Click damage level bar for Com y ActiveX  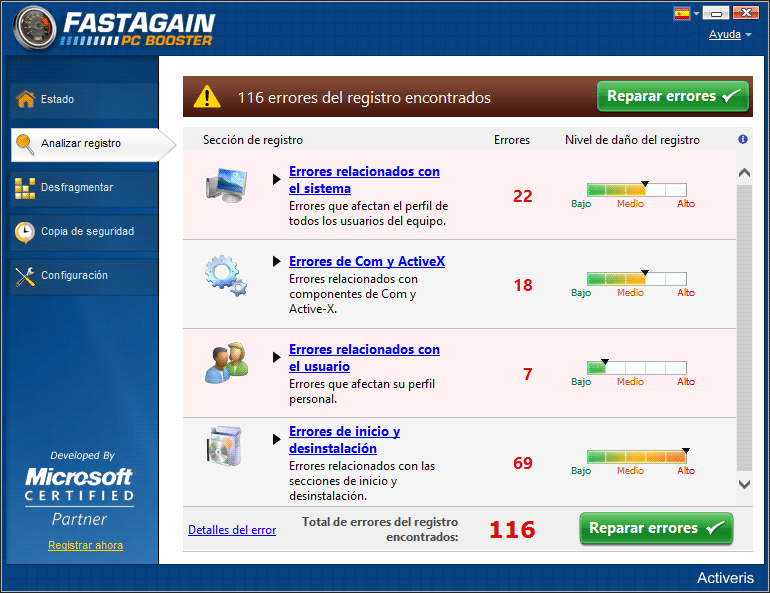636,279
